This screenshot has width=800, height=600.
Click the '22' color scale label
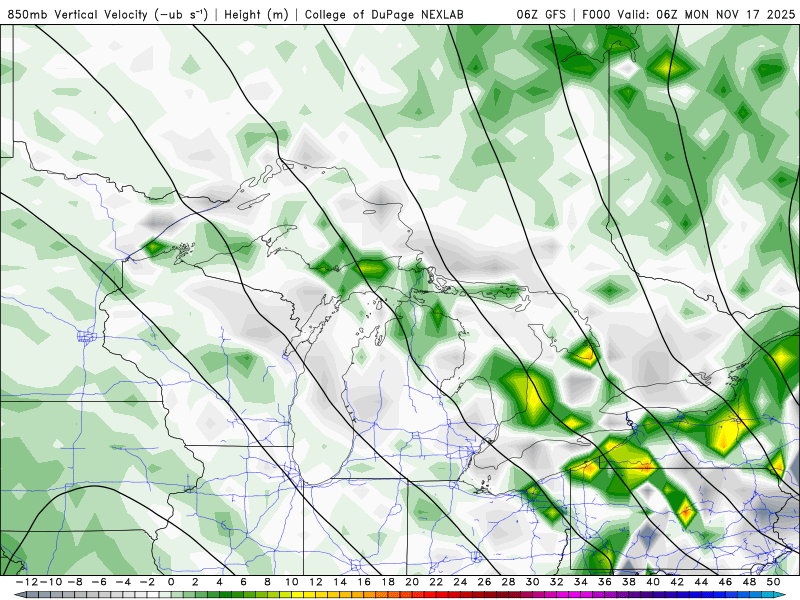click(x=436, y=582)
